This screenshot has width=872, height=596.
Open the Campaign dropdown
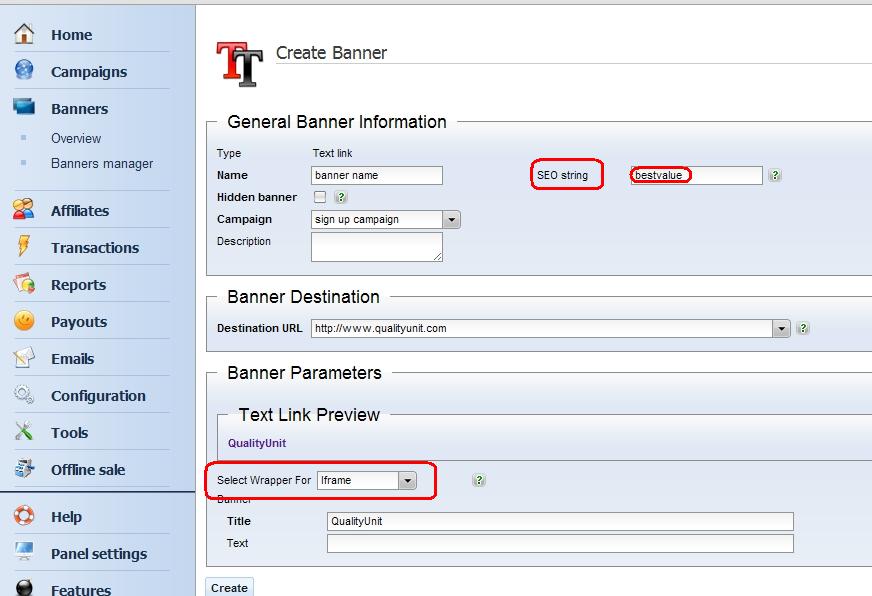451,220
